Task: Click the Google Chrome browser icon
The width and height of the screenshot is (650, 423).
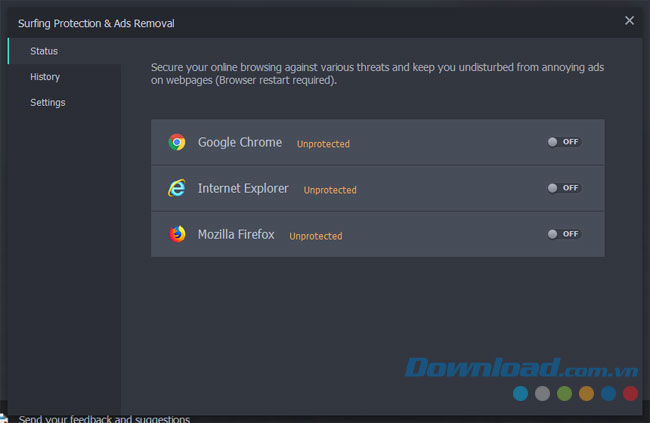Action: pos(177,142)
